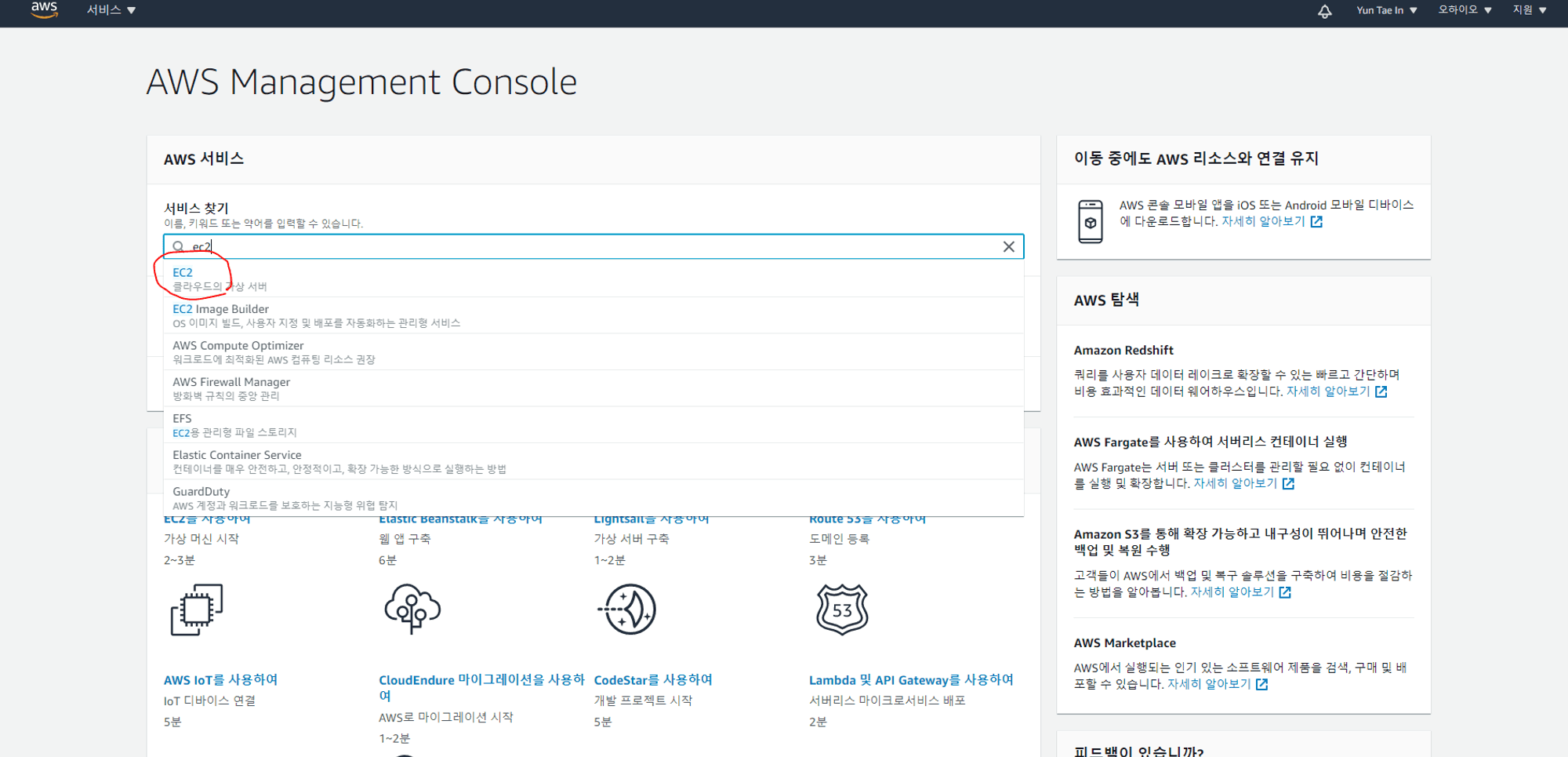
Task: Clear the service search with X icon
Action: pyautogui.click(x=1008, y=246)
